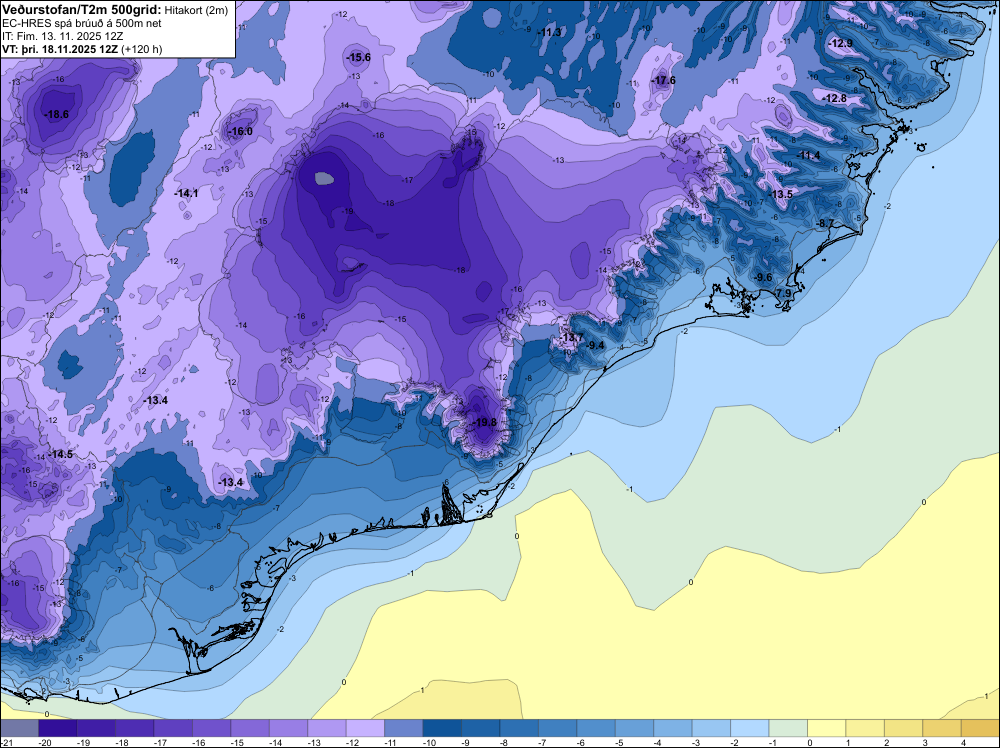Pick the legend swatch labeled -17
Image resolution: width=1000 pixels, height=748 pixels.
point(173,728)
